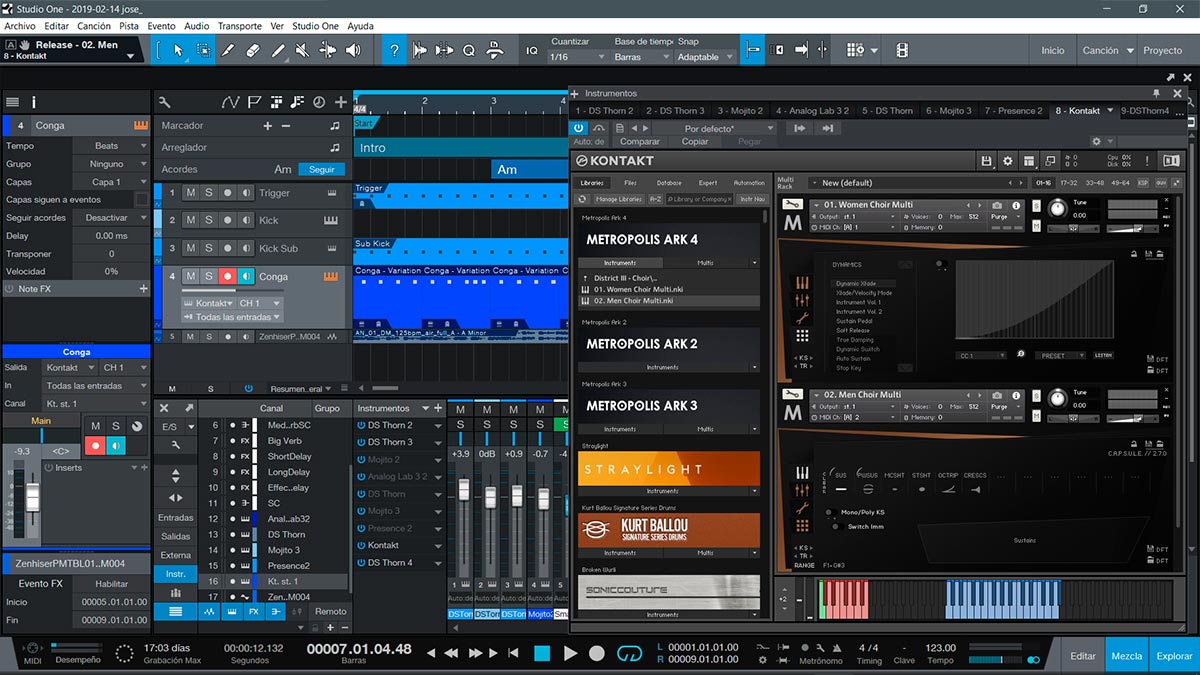The width and height of the screenshot is (1200, 675).
Task: Click camera snapshot icon on Women Choir Multi
Action: pos(997,205)
